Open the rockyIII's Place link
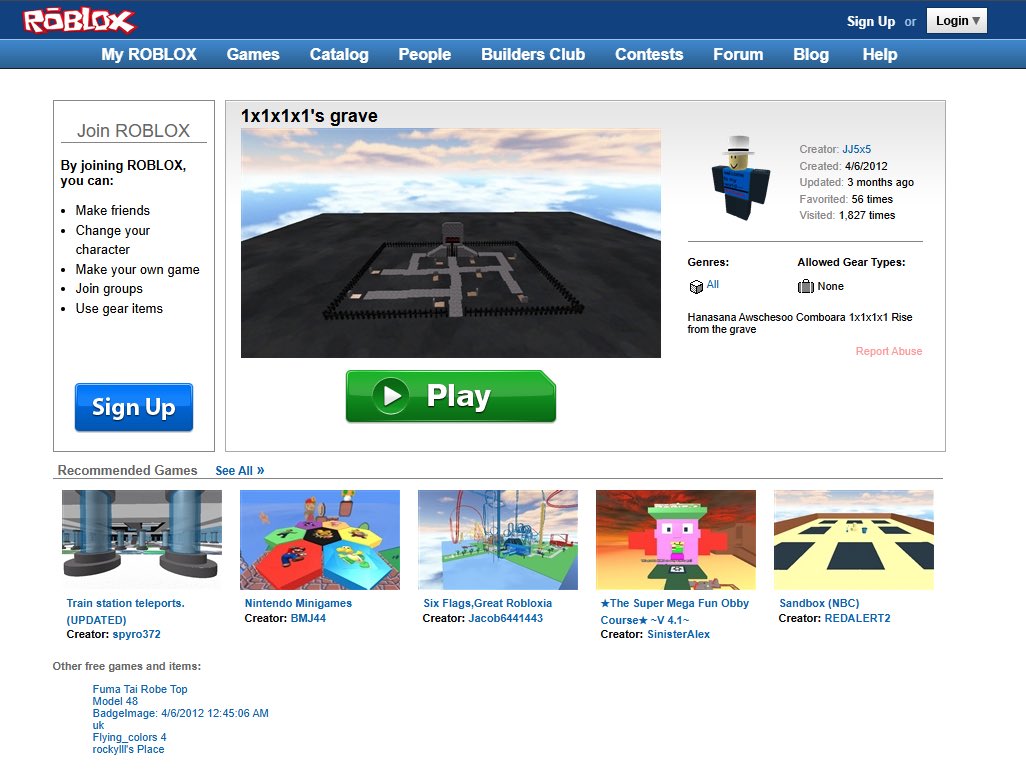 point(128,749)
